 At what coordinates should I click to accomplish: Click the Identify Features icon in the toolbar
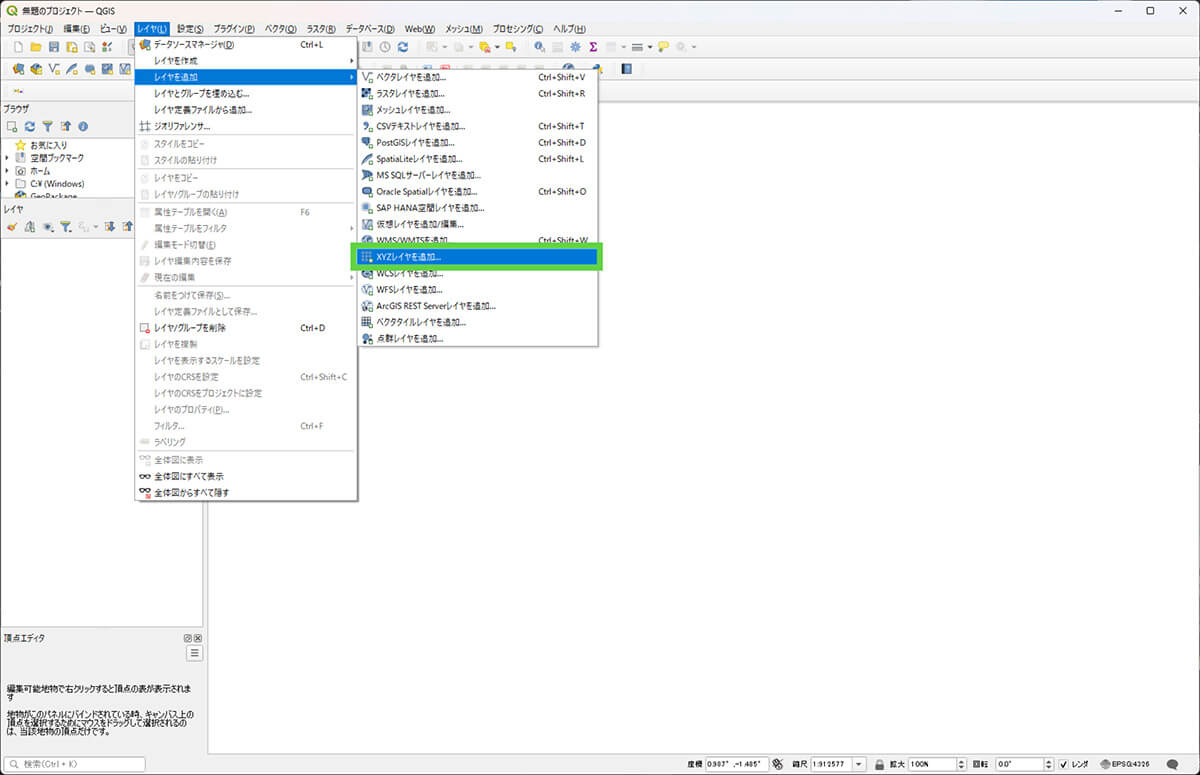540,47
